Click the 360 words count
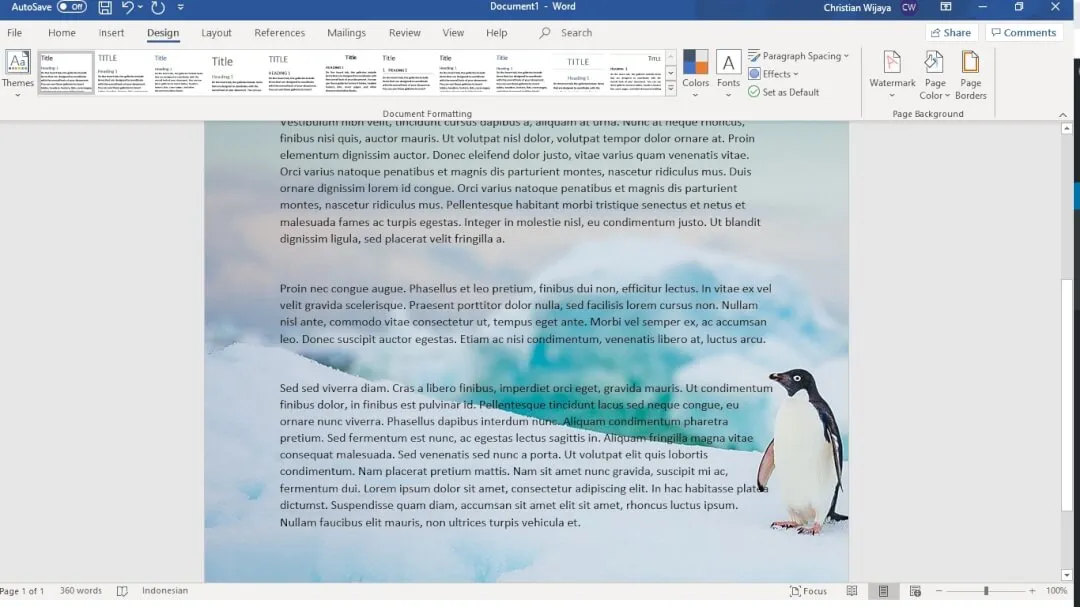This screenshot has width=1080, height=607. coord(80,590)
